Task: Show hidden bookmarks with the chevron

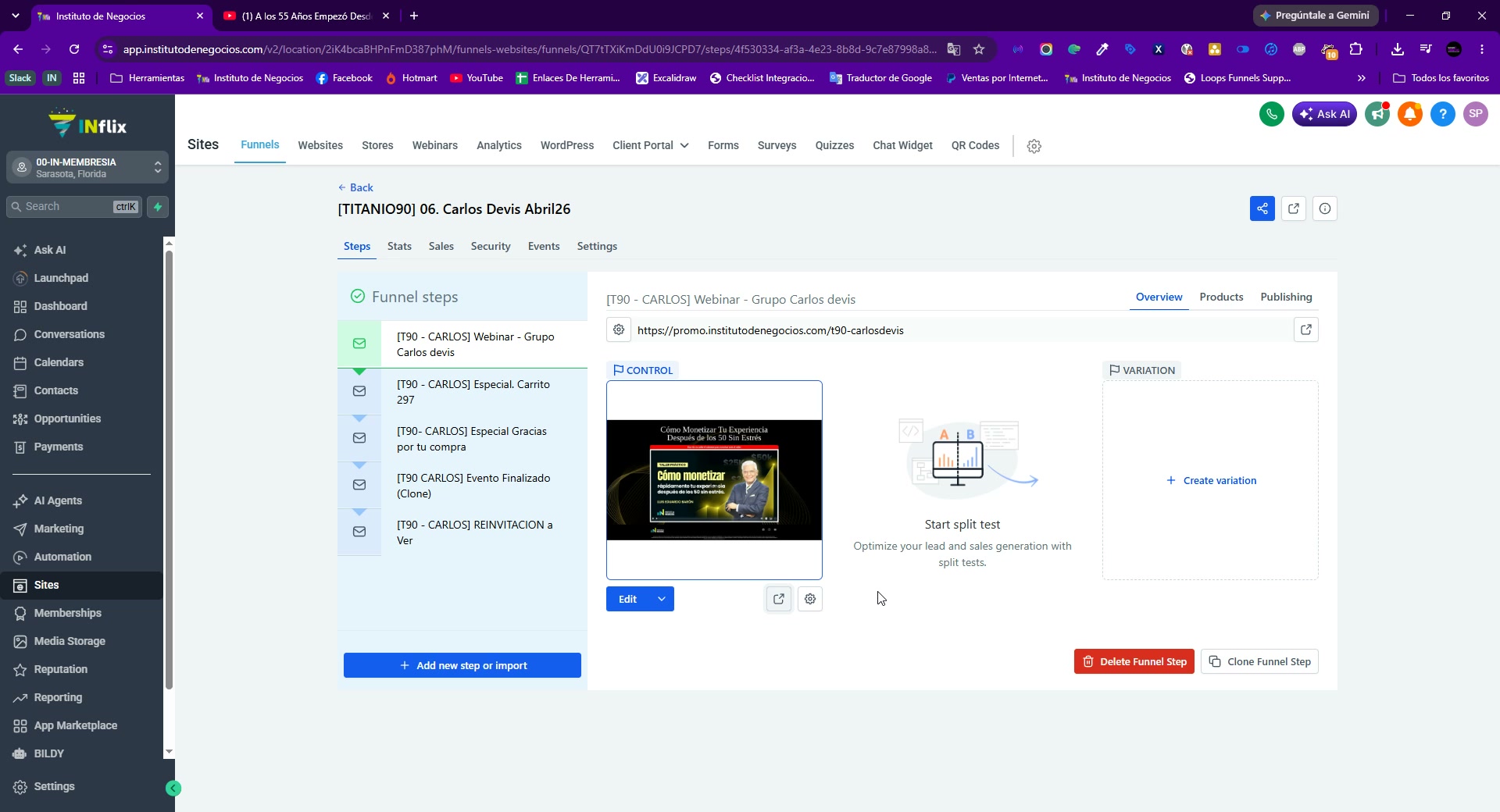Action: 1362,78
